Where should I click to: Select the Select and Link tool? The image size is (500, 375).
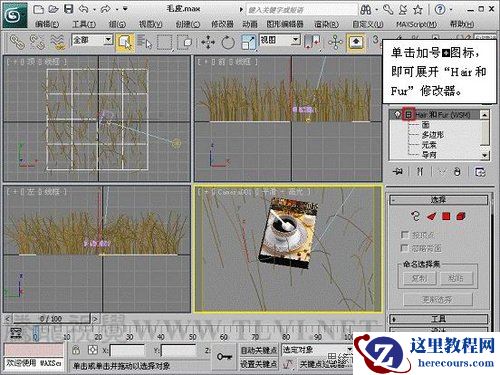[16, 42]
